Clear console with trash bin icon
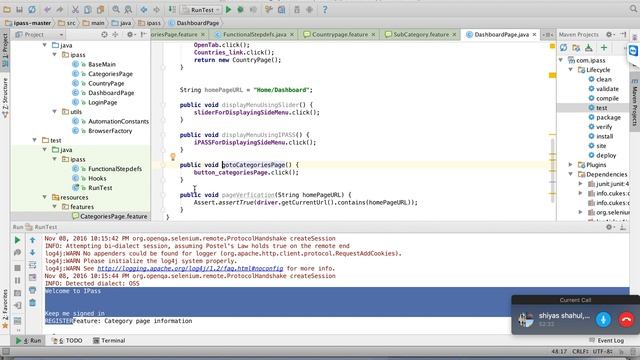This screenshot has width=640, height=360. pos(33,303)
